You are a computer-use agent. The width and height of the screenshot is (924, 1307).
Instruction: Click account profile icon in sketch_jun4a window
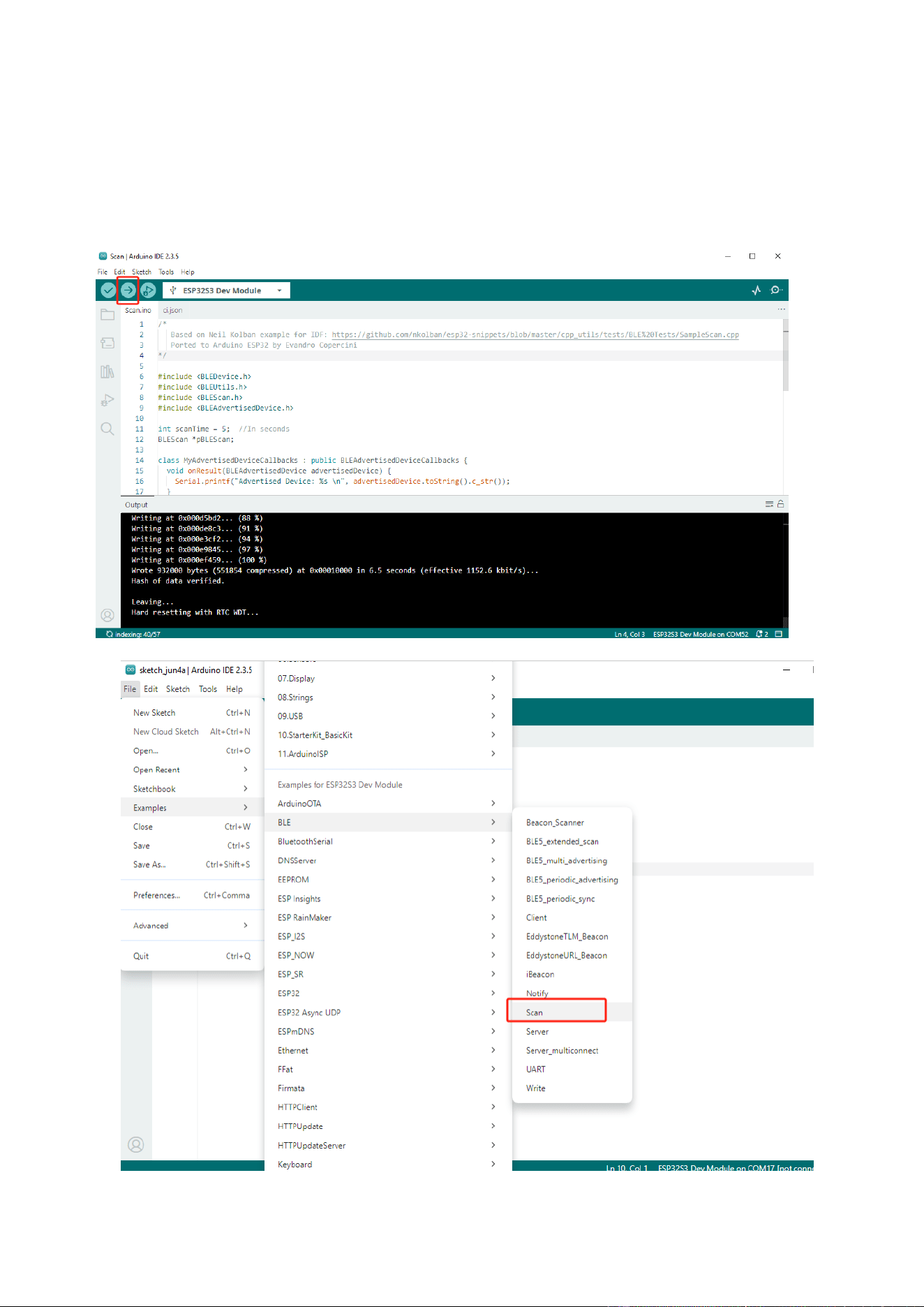(136, 1144)
